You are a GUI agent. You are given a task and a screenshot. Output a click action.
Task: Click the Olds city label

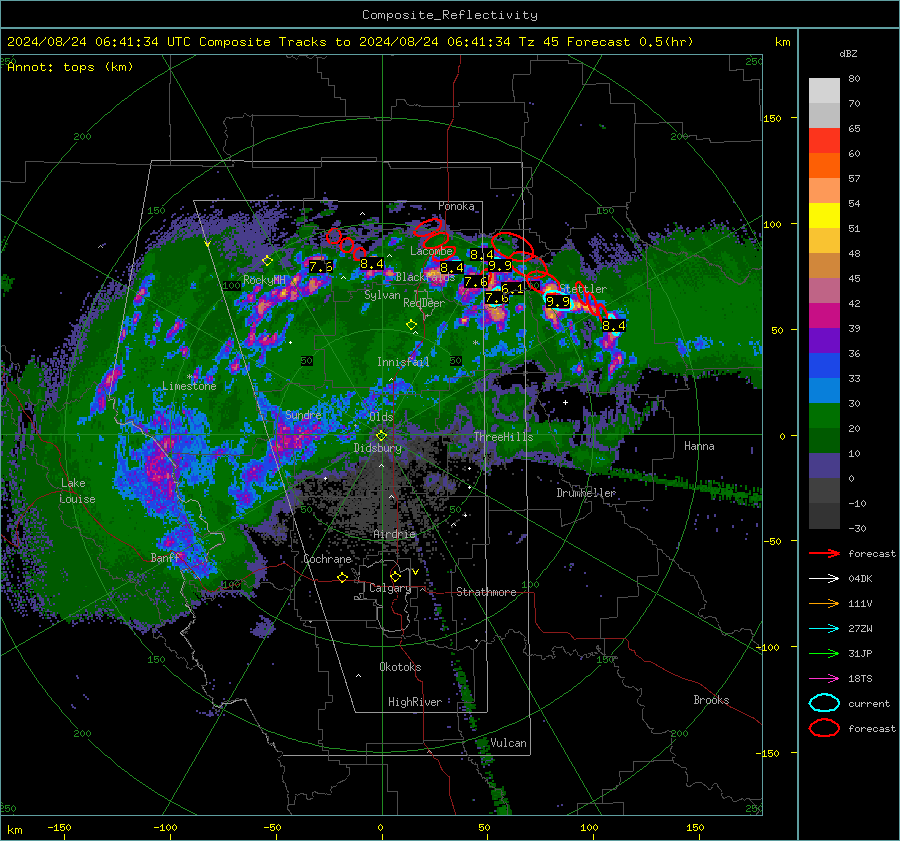(381, 417)
